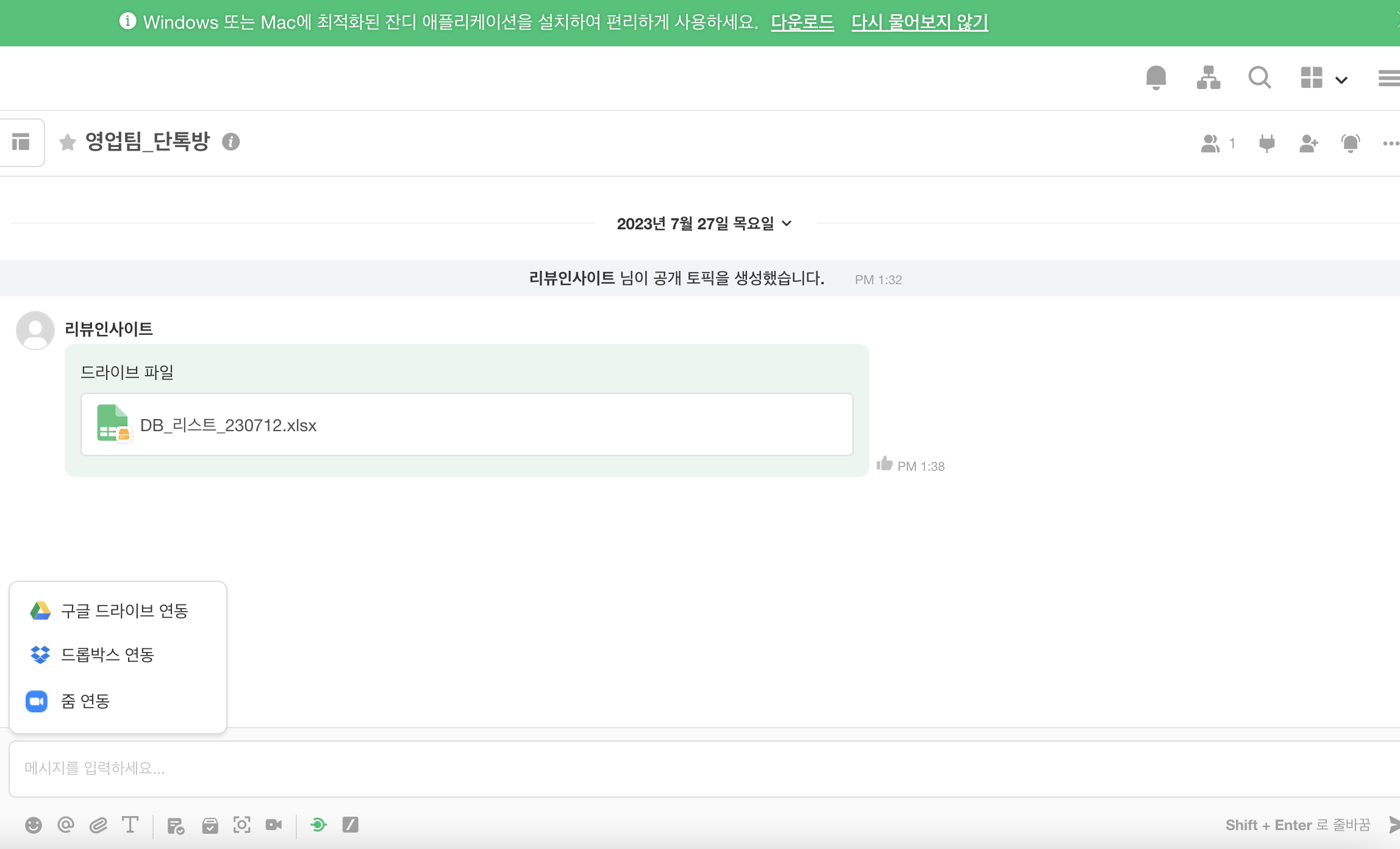Toggle the left sidebar panel

pyautogui.click(x=21, y=142)
